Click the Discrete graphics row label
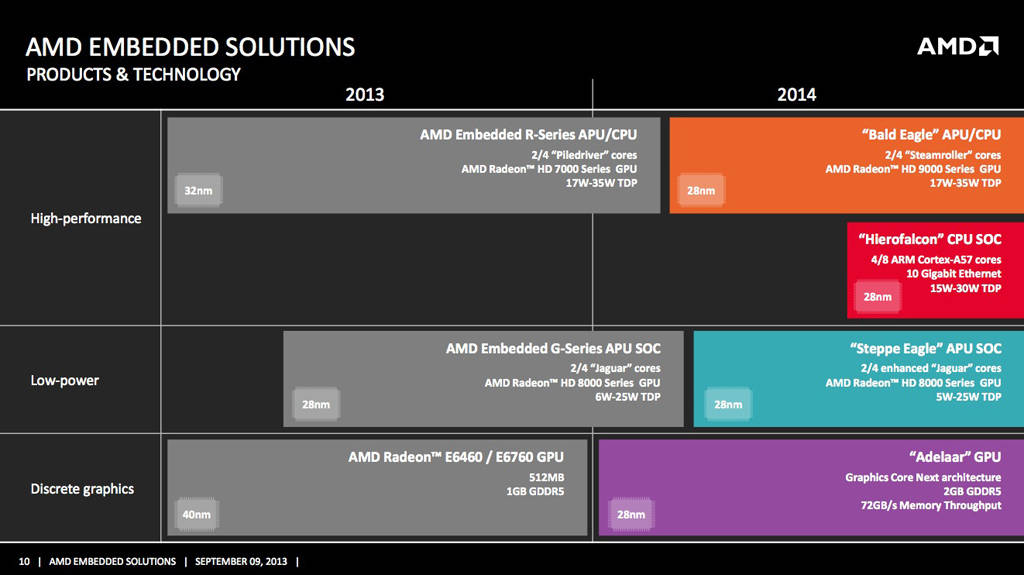Image resolution: width=1024 pixels, height=575 pixels. 82,489
